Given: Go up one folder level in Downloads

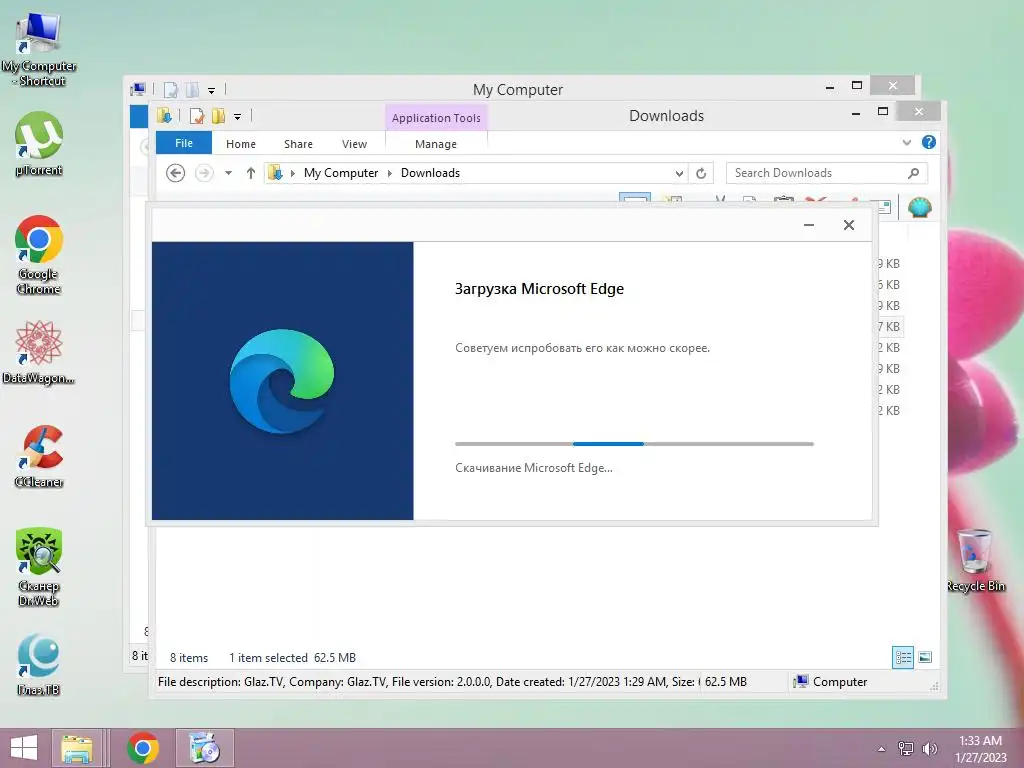Looking at the screenshot, I should tap(251, 173).
